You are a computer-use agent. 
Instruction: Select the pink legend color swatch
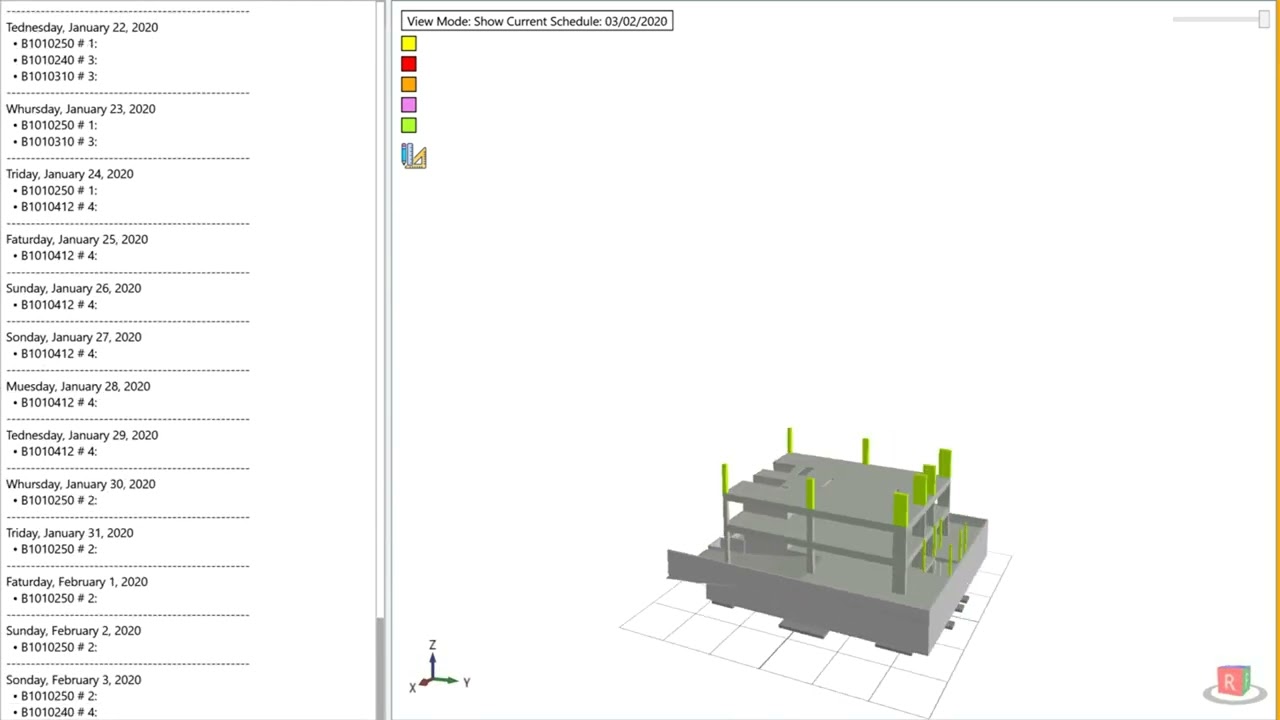(x=409, y=105)
